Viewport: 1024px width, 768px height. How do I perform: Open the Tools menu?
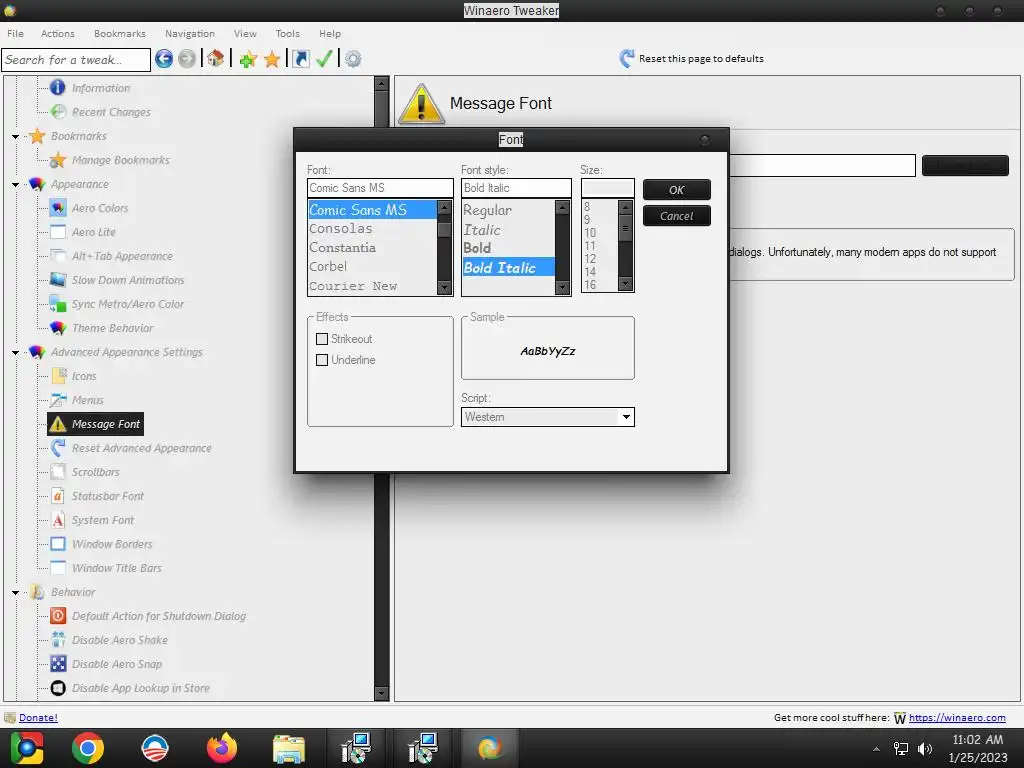click(287, 33)
